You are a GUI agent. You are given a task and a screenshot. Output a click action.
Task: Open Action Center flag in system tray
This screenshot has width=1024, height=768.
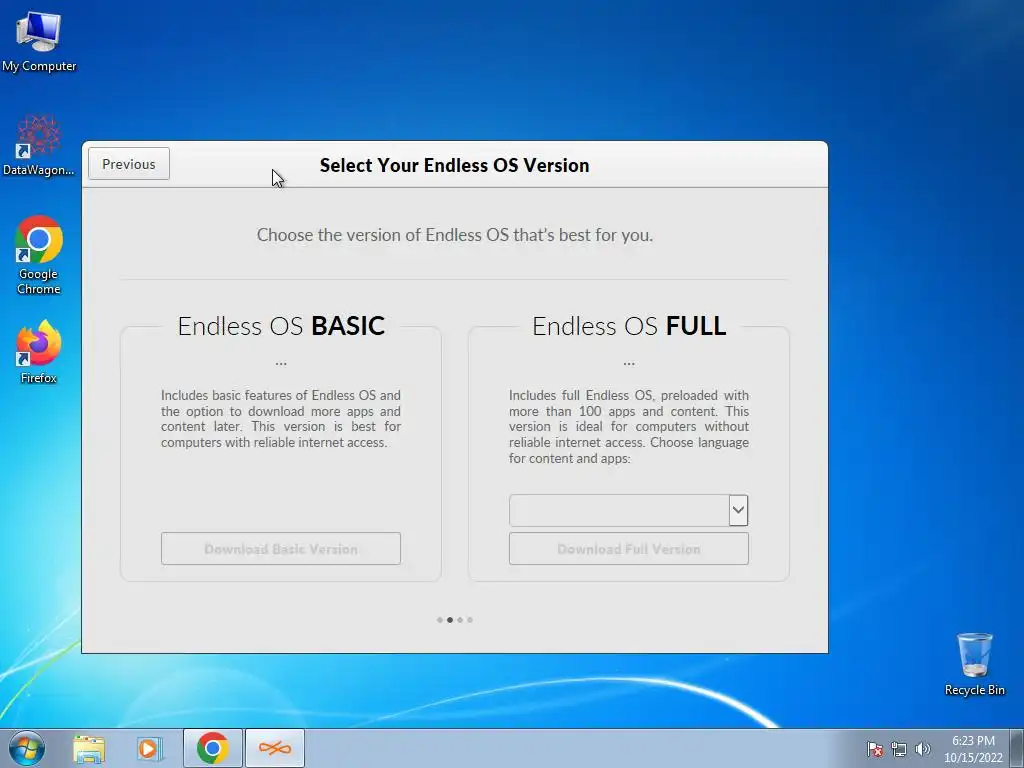click(x=875, y=749)
